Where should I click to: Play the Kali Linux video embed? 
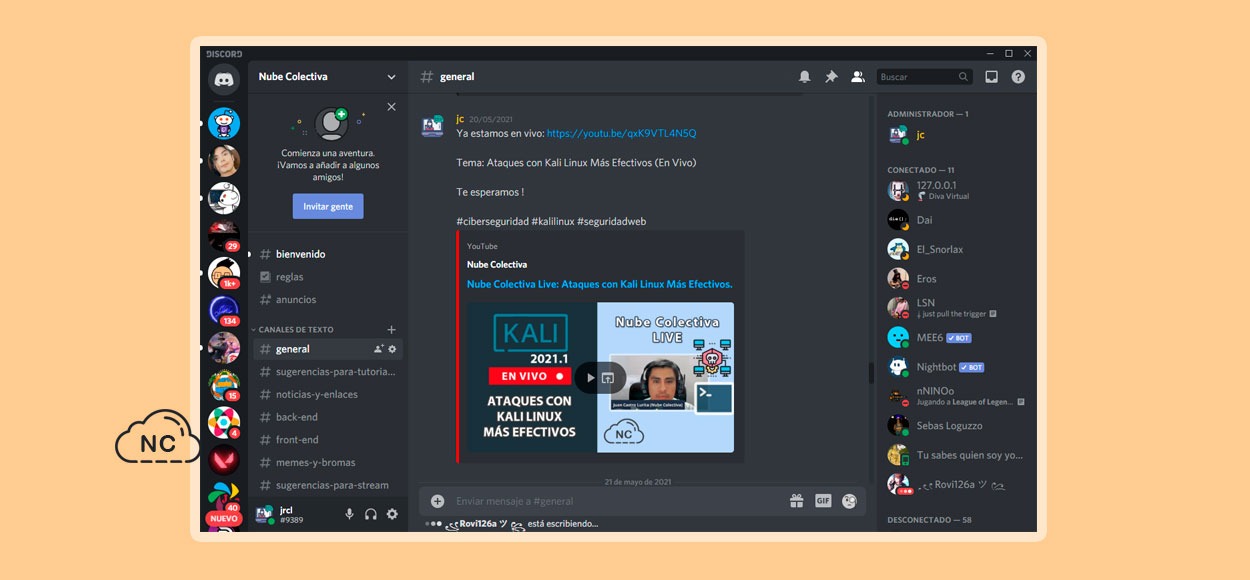[591, 378]
